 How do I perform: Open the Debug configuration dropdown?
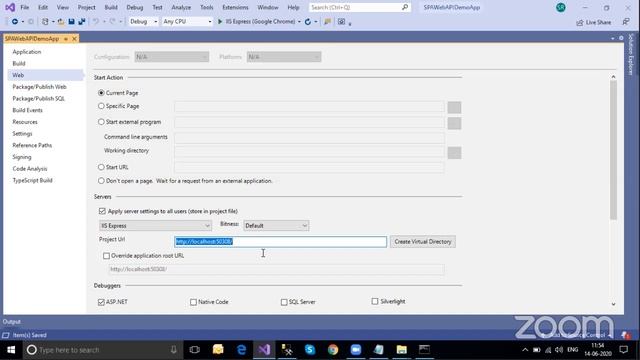143,22
